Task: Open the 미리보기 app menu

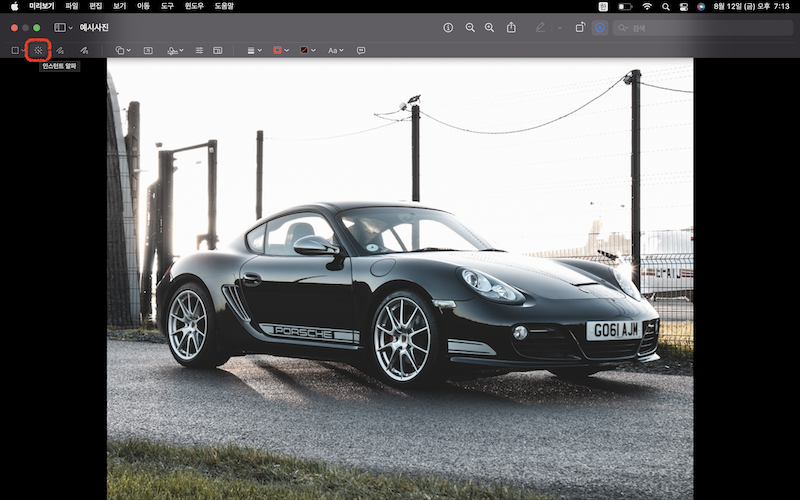Action: click(41, 7)
